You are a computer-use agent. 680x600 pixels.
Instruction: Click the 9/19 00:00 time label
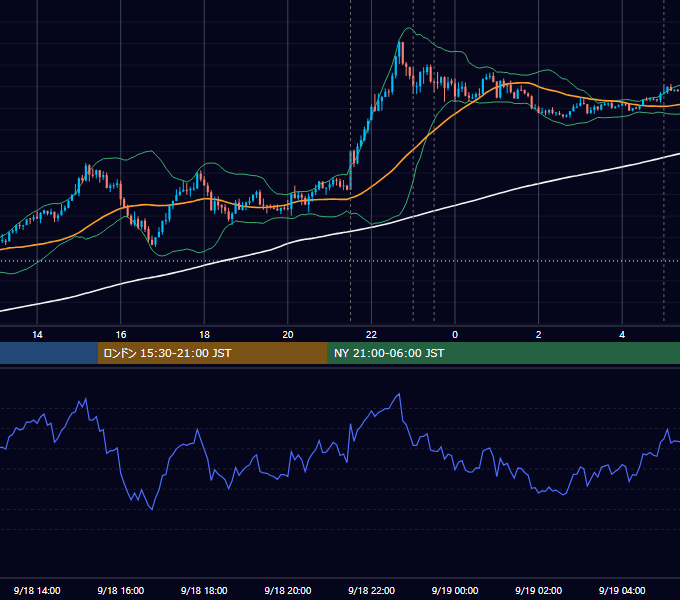tap(455, 590)
